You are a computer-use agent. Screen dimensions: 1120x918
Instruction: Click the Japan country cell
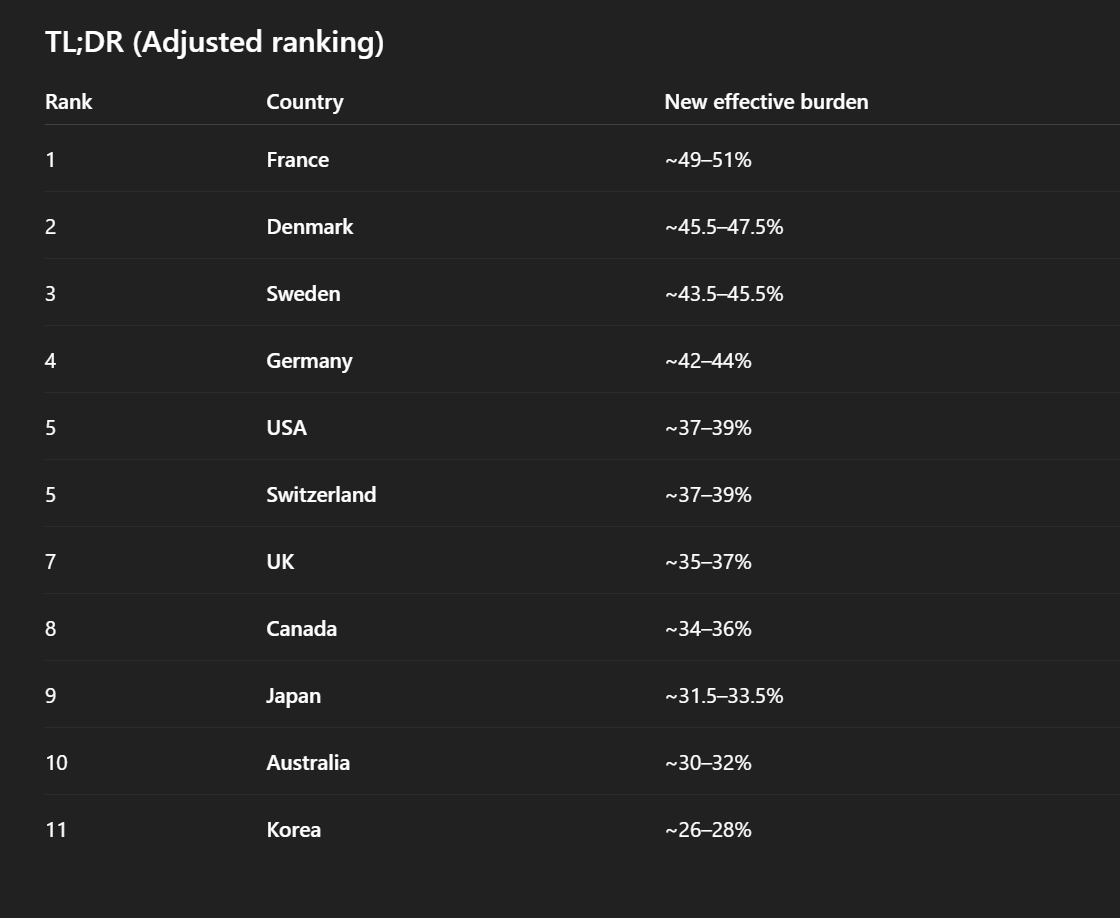[x=293, y=696]
